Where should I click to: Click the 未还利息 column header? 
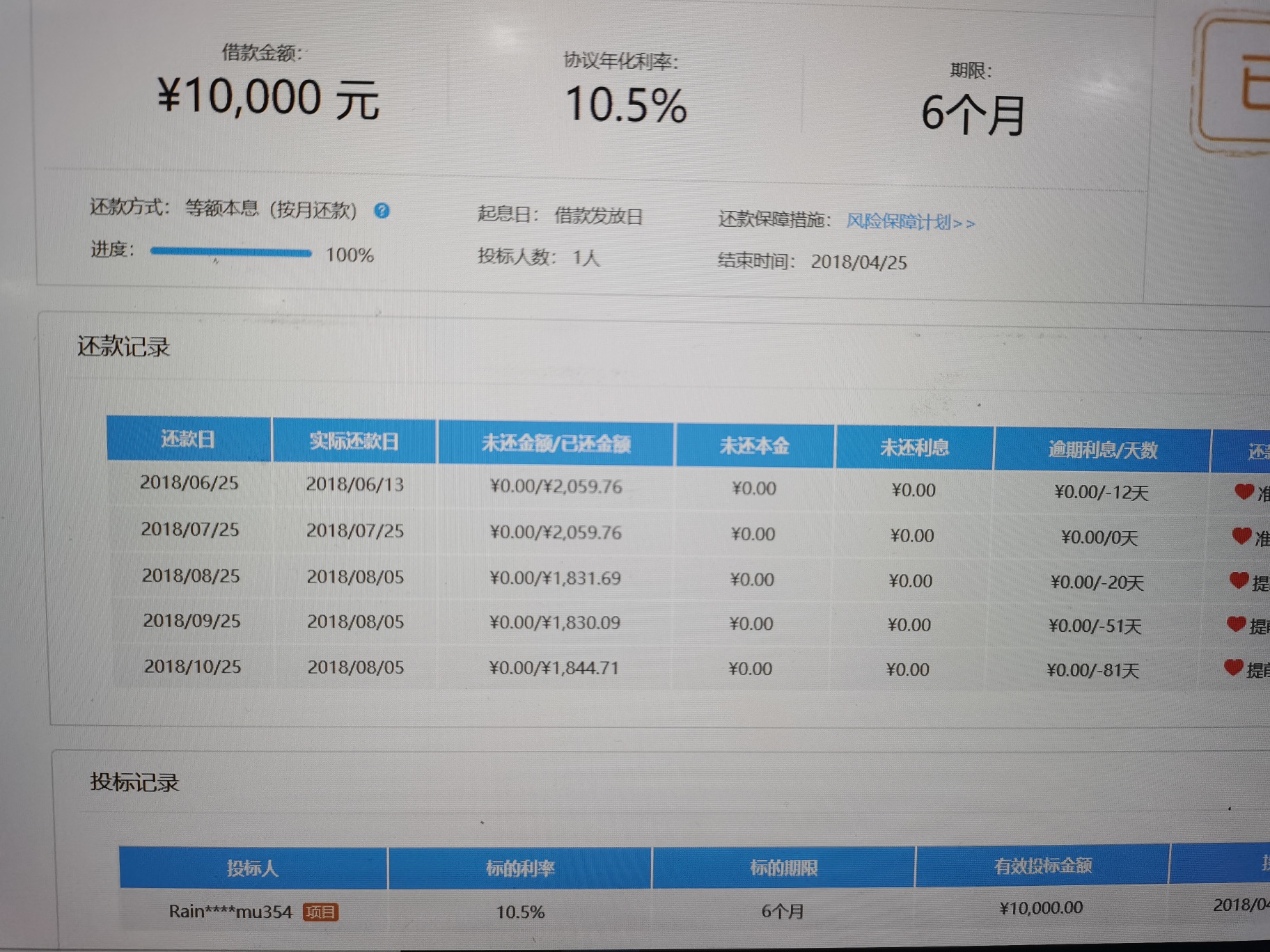click(x=914, y=447)
